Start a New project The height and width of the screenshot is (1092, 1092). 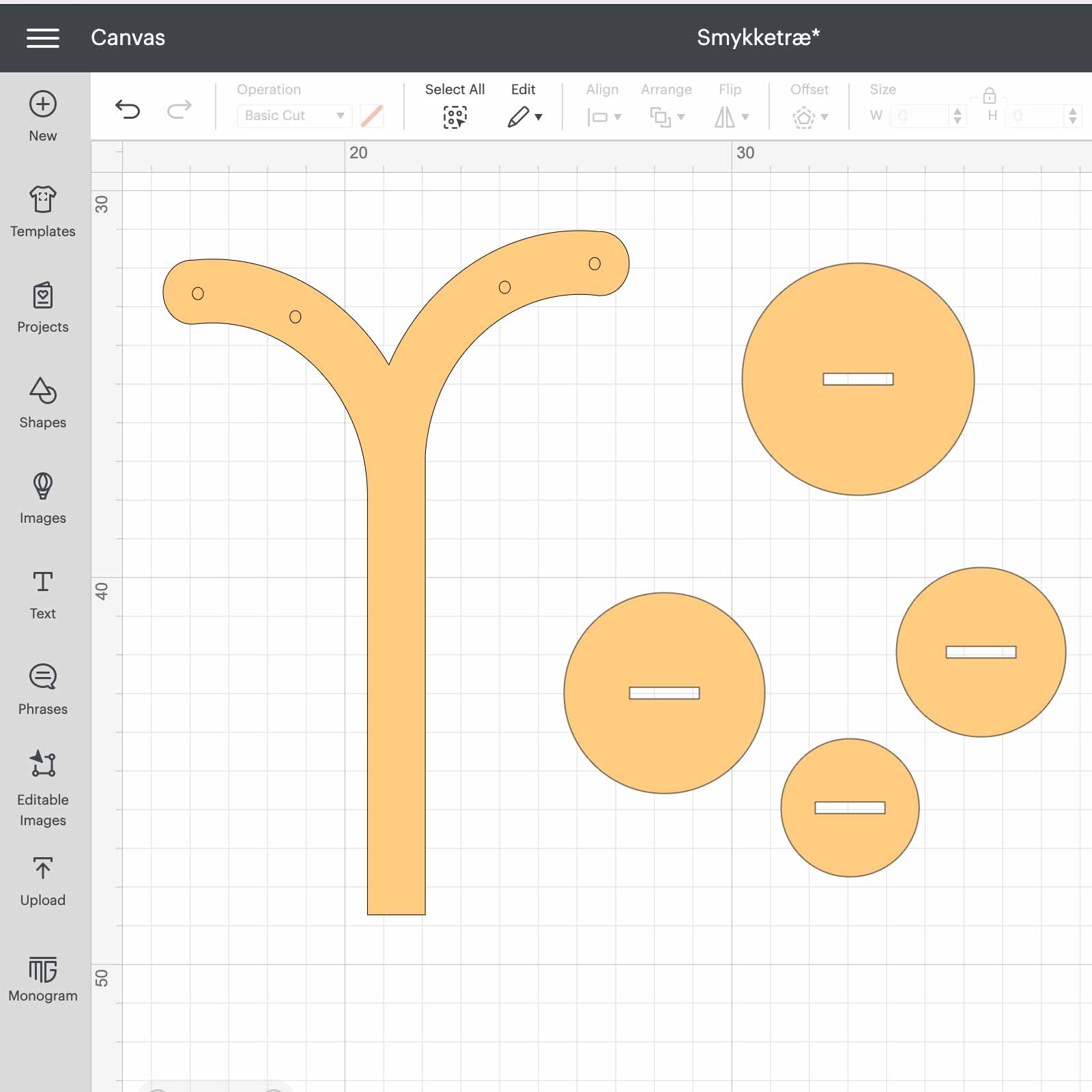coord(42,117)
